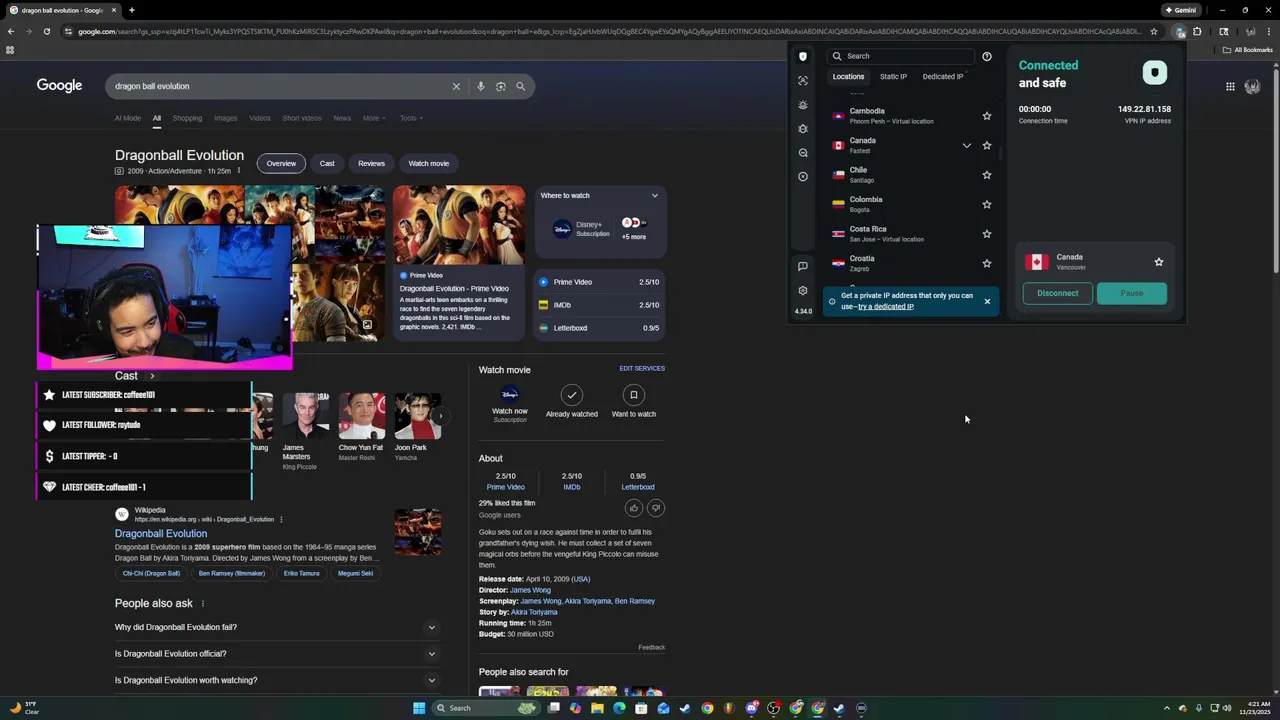Clear the Google search box text
This screenshot has height=720, width=1280.
click(x=456, y=86)
